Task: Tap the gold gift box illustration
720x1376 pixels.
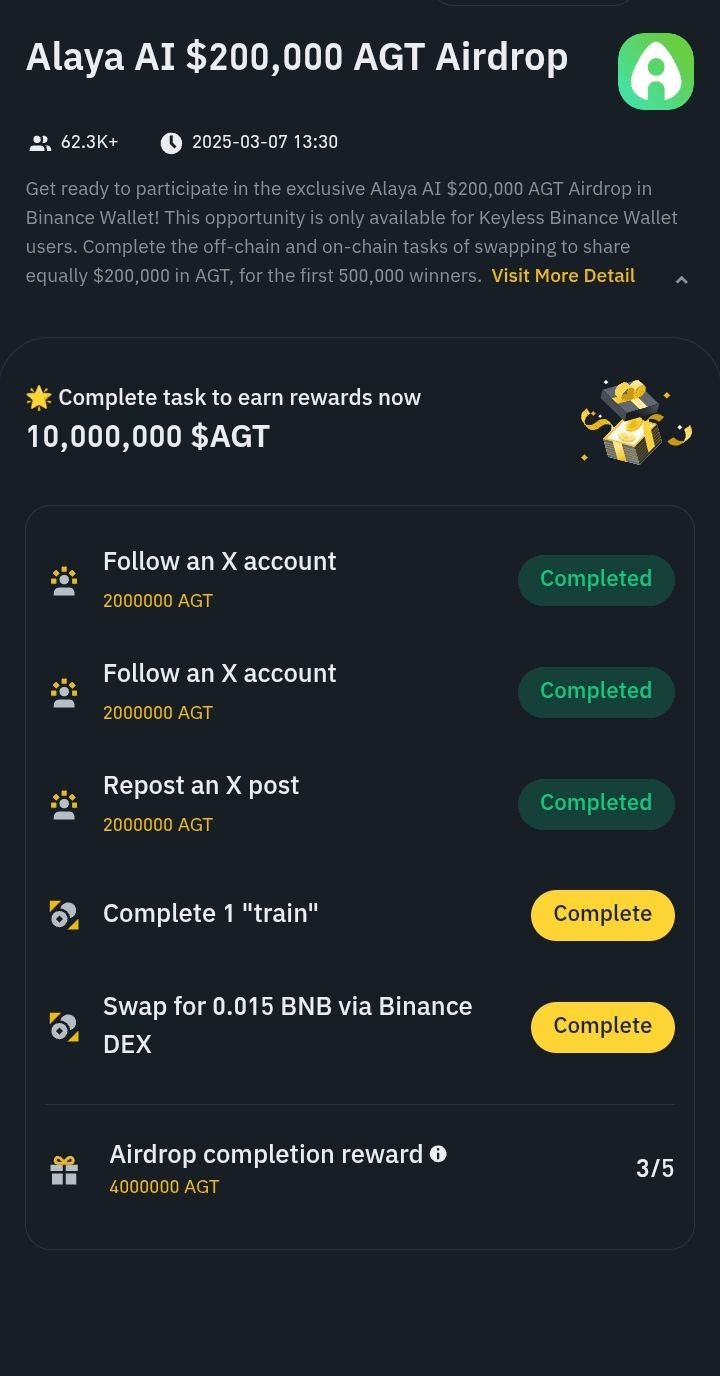Action: point(636,422)
